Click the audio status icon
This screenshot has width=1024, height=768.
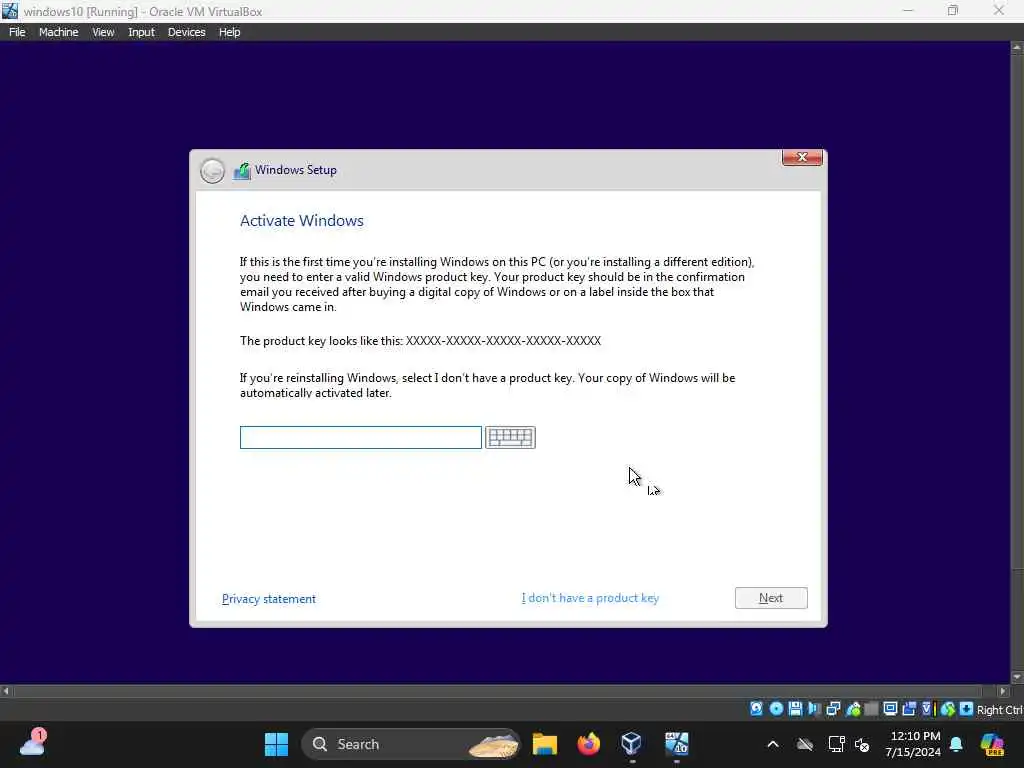coord(815,709)
